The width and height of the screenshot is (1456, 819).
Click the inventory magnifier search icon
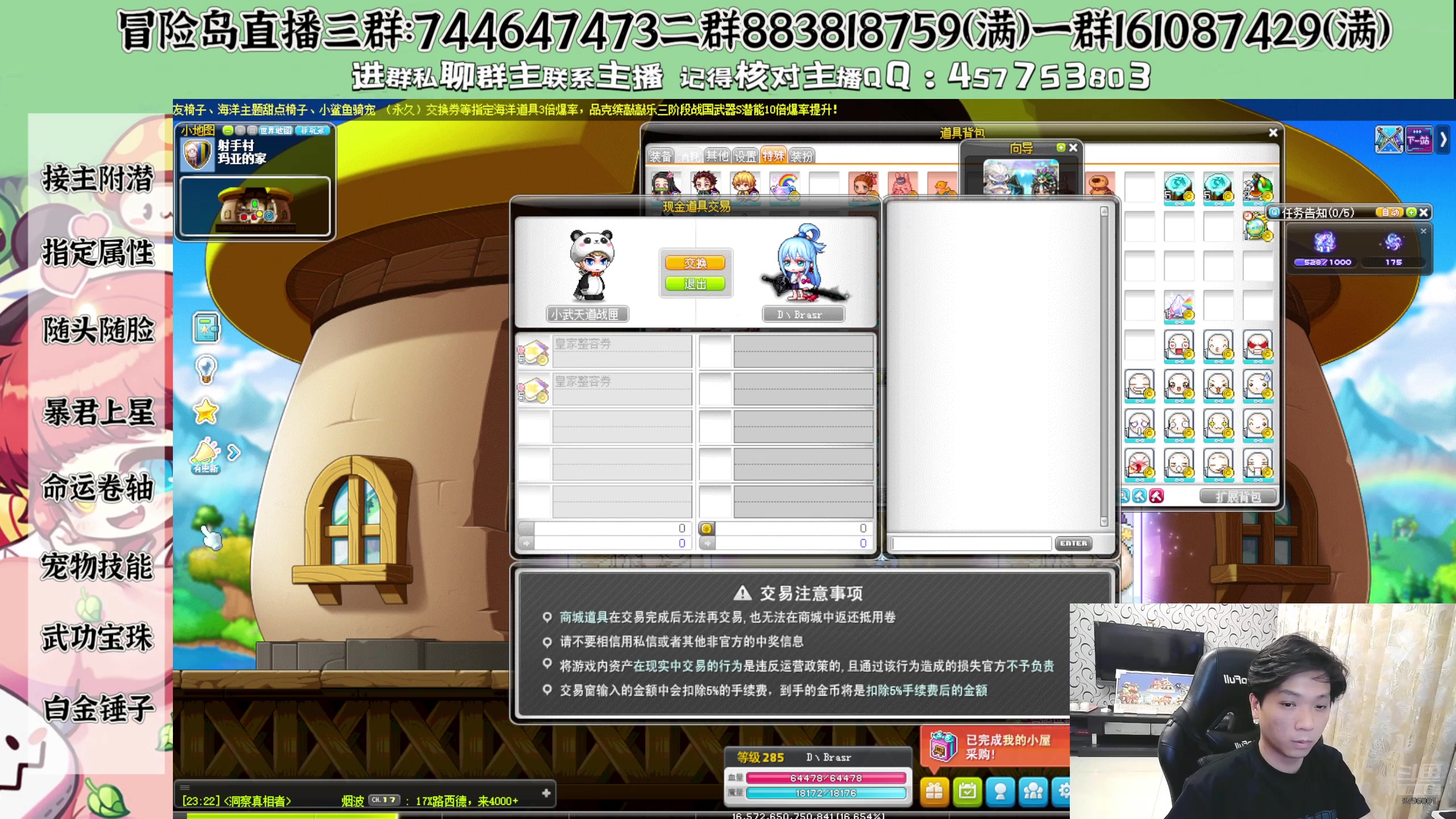1124,496
